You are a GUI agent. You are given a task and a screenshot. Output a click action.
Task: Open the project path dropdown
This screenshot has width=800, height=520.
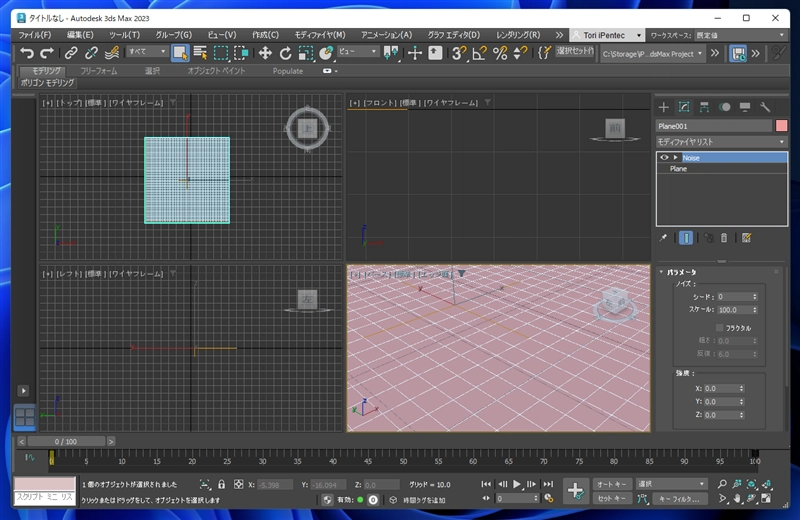click(653, 54)
